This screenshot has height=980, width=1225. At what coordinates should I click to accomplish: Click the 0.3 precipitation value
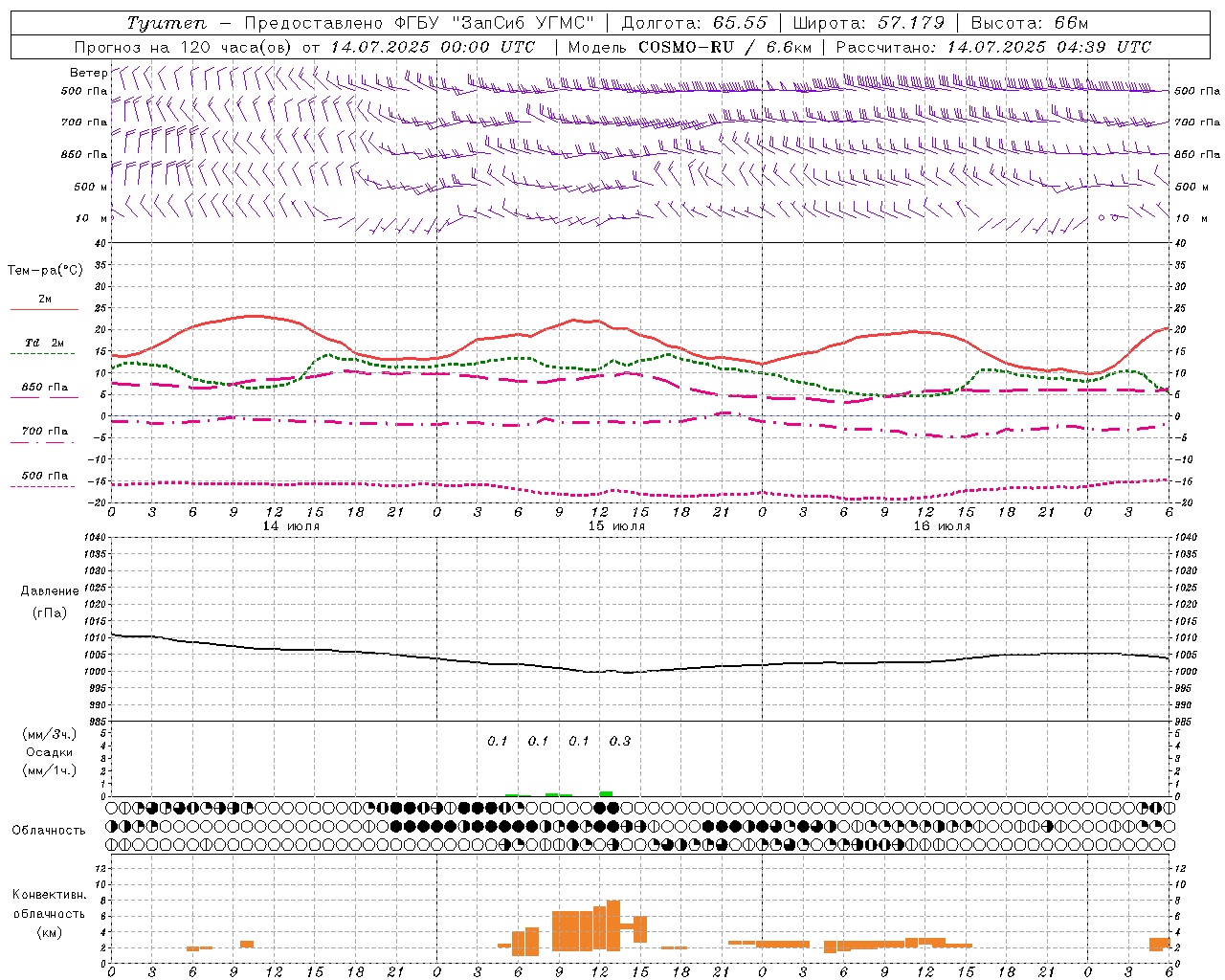coord(620,742)
